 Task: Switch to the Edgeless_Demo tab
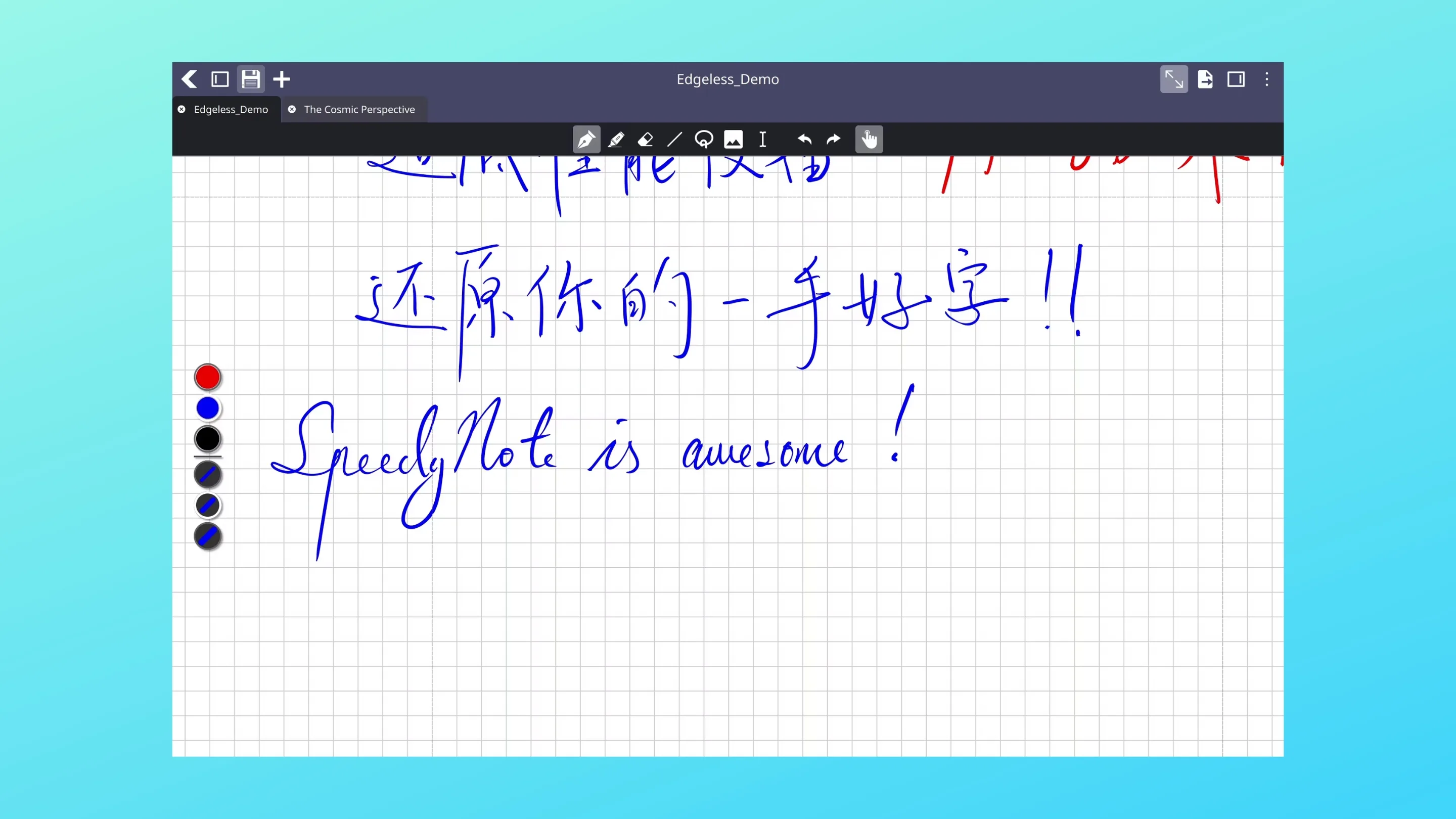pyautogui.click(x=231, y=109)
